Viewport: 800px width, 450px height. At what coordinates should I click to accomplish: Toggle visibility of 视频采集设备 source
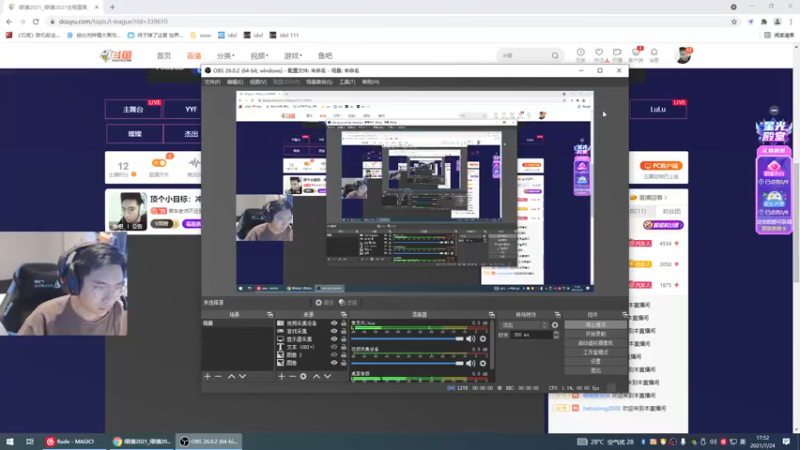(x=334, y=323)
